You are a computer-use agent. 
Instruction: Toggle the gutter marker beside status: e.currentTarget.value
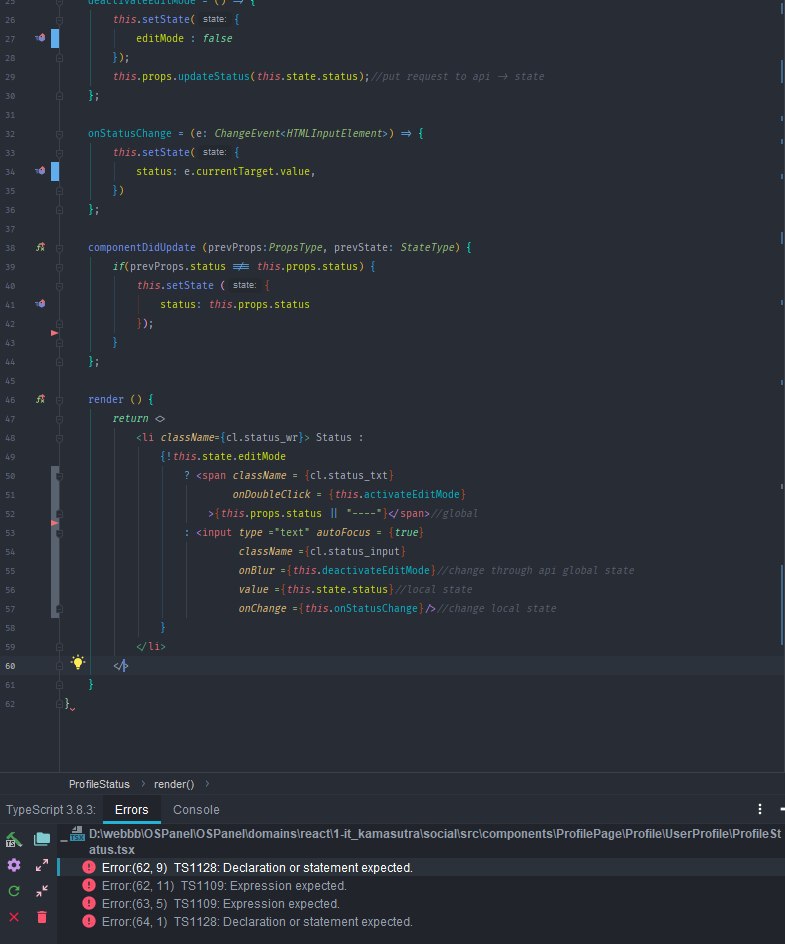click(40, 171)
